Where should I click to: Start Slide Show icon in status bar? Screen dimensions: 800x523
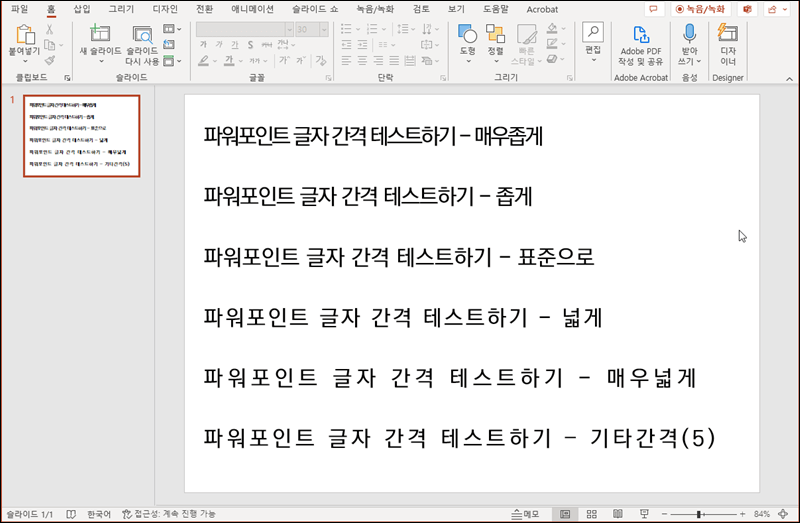(x=644, y=514)
